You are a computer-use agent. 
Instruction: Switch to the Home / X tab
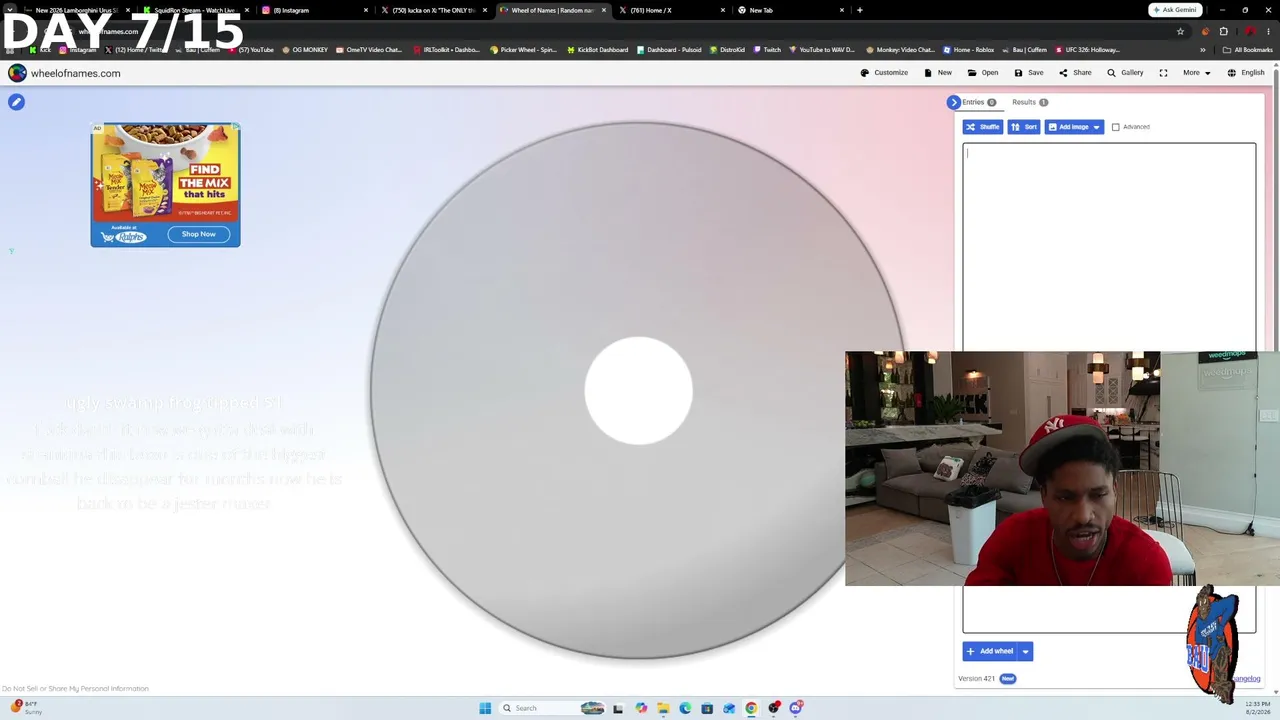point(673,10)
